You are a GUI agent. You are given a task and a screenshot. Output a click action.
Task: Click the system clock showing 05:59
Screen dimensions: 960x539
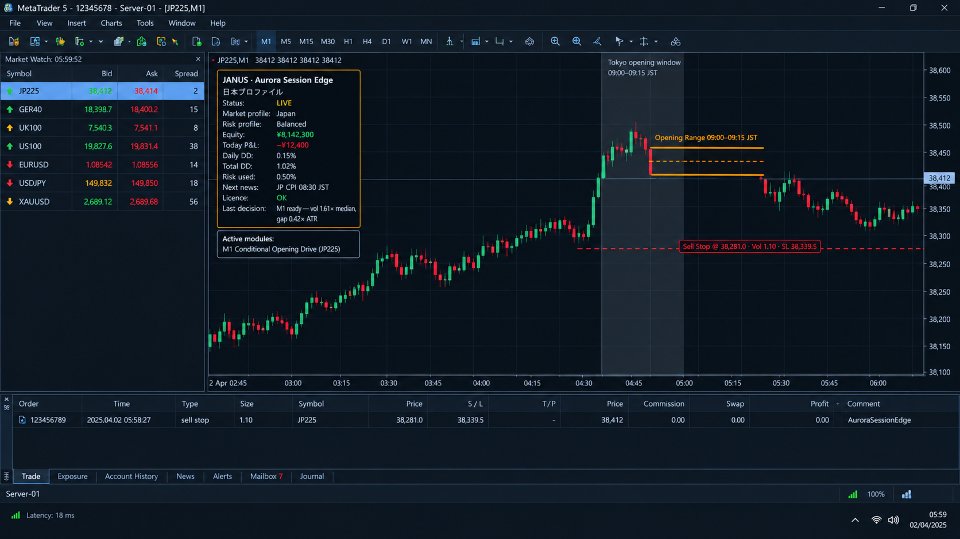pos(937,514)
